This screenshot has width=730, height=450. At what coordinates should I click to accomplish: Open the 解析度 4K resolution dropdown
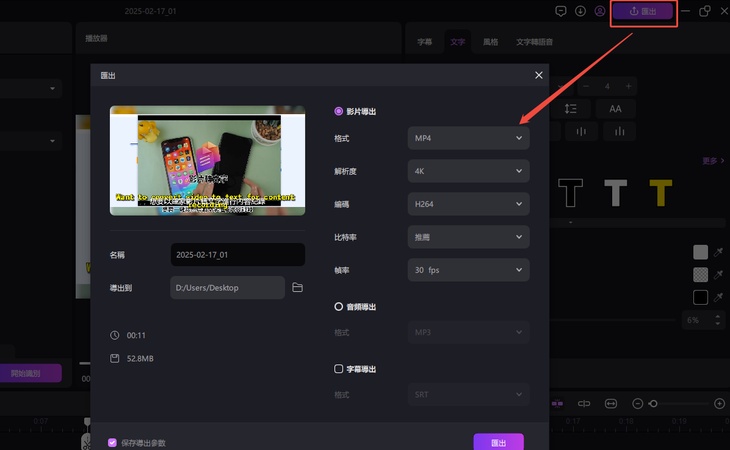pyautogui.click(x=468, y=171)
